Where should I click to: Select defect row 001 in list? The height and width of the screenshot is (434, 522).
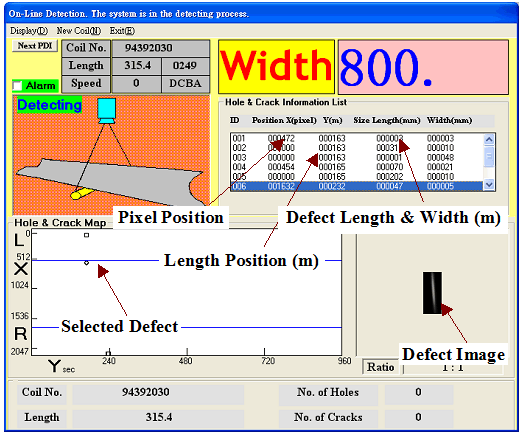tap(357, 138)
